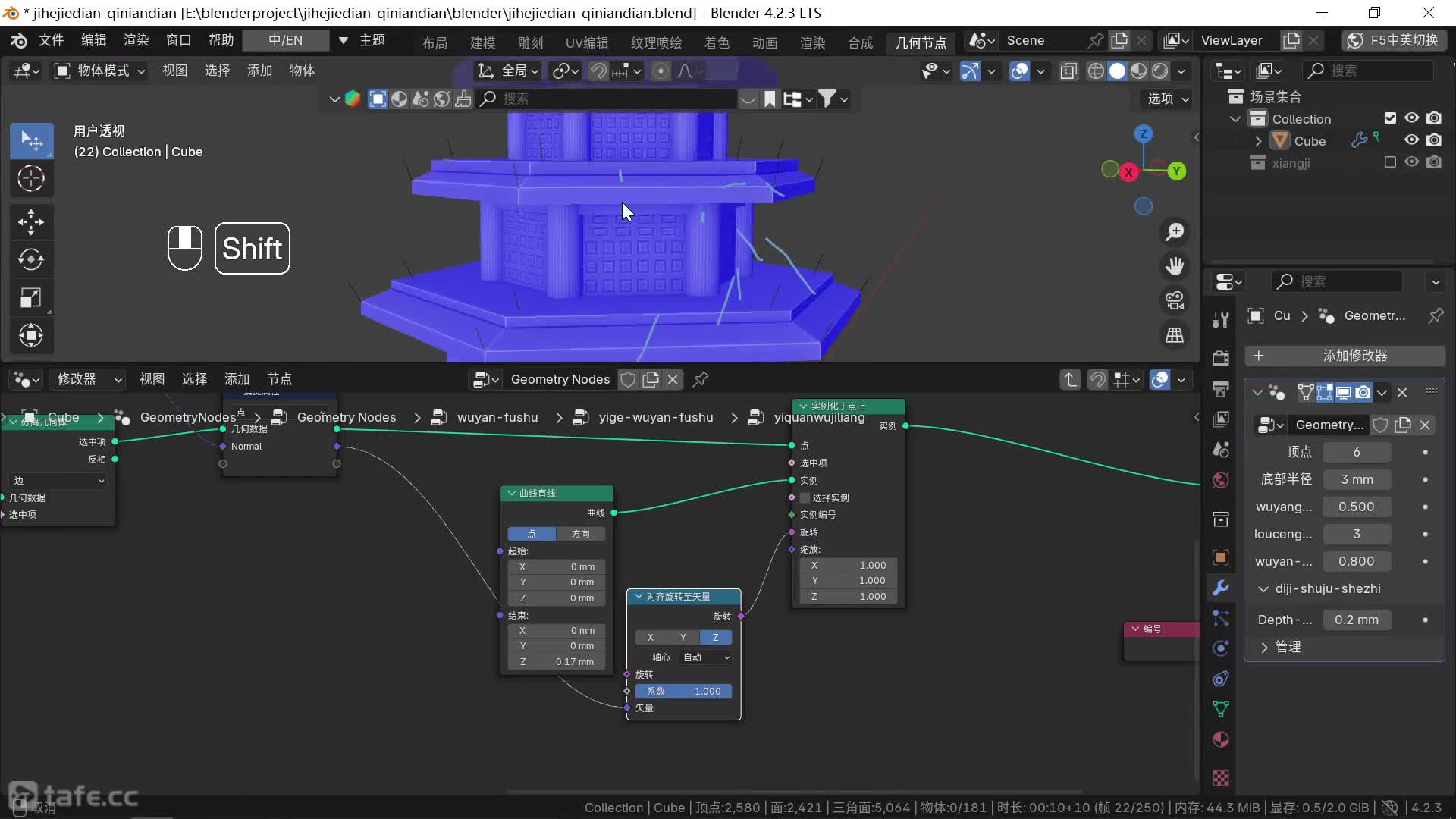Open the Modifier properties wrench tab

pyautogui.click(x=1221, y=588)
